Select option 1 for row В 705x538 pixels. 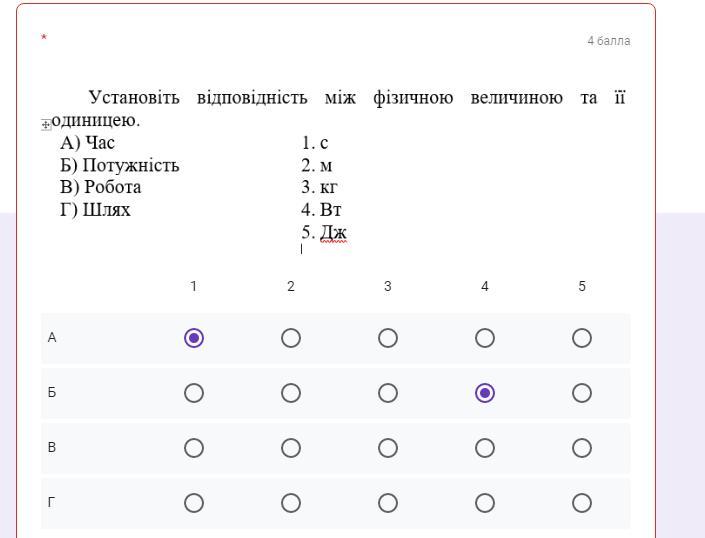194,448
